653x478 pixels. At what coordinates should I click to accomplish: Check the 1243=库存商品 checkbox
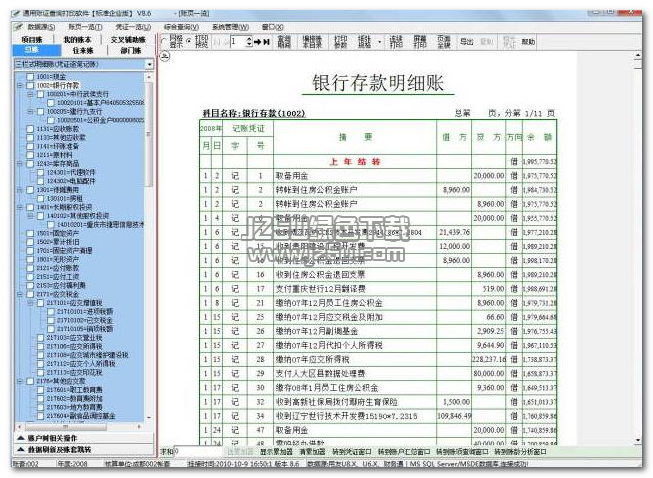[30, 164]
